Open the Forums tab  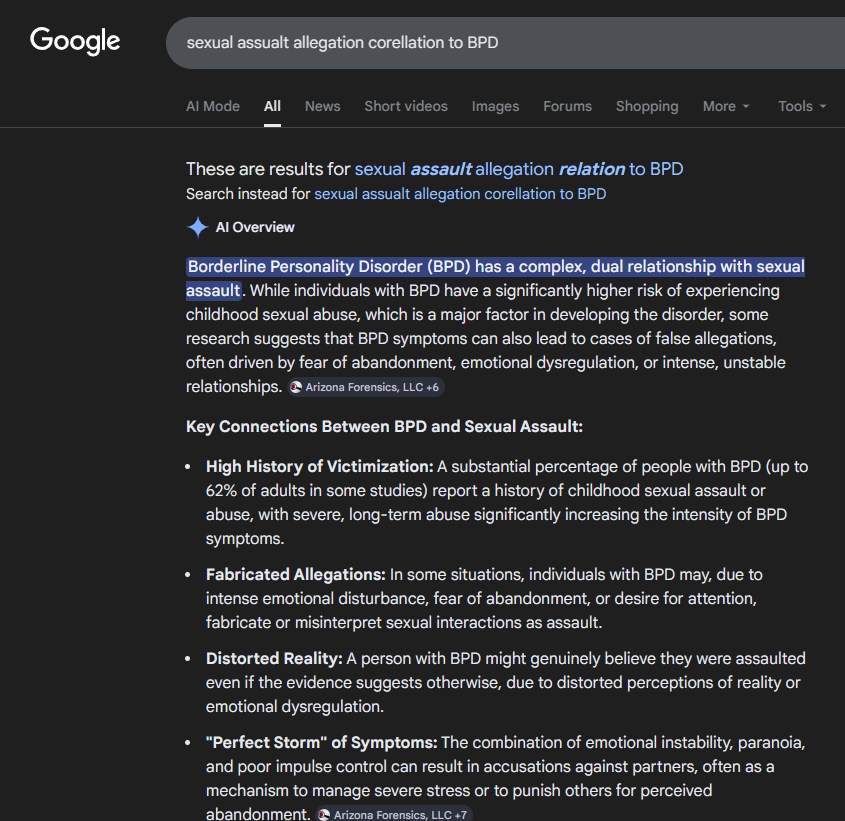coord(567,106)
